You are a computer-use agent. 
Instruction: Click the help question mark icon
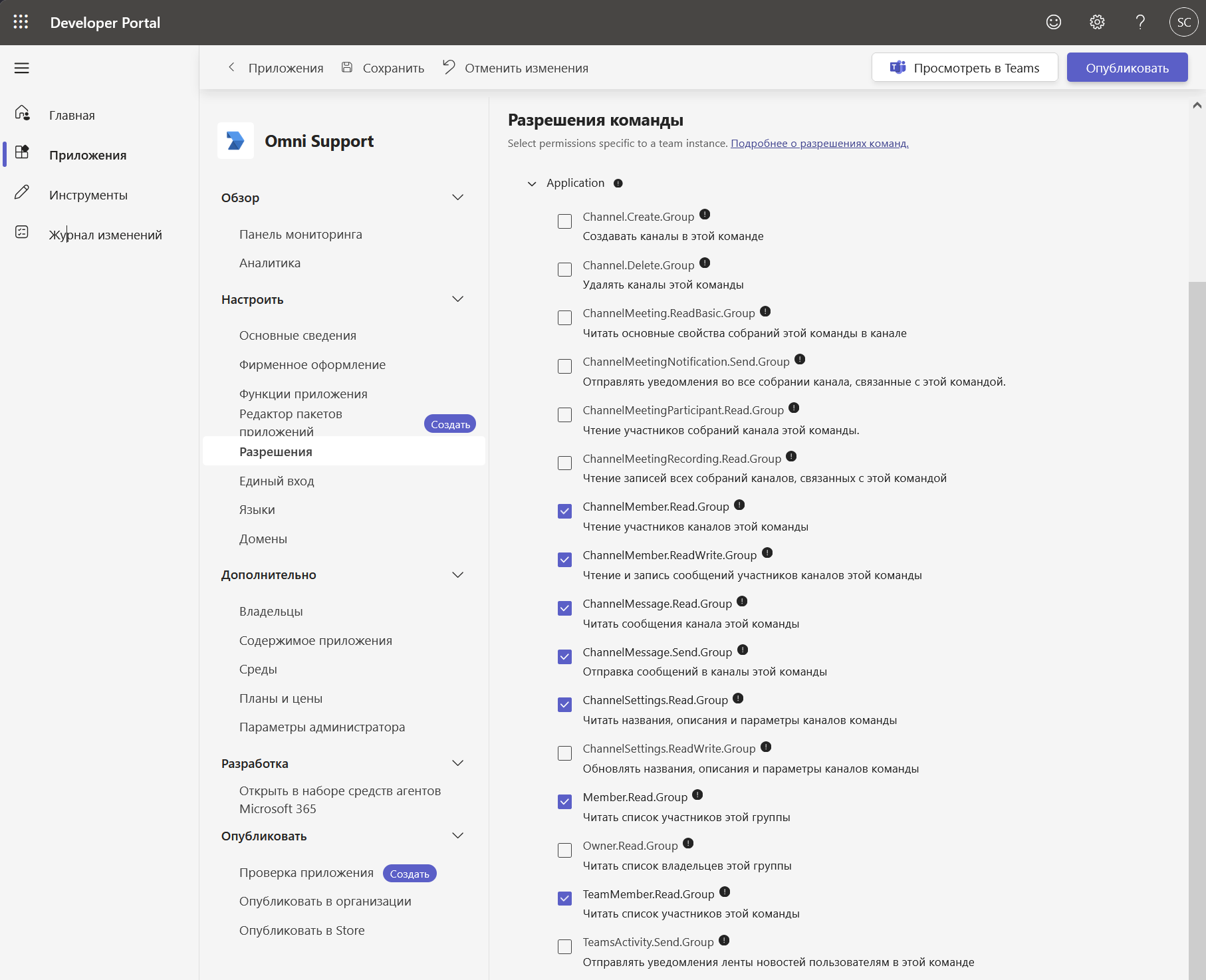(1140, 22)
